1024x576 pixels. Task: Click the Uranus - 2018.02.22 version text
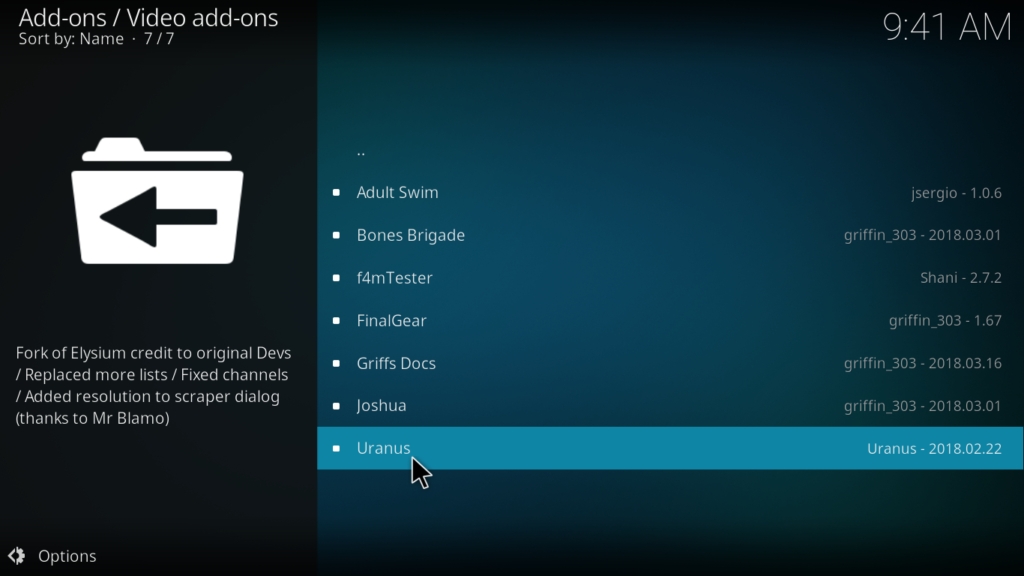[935, 449]
